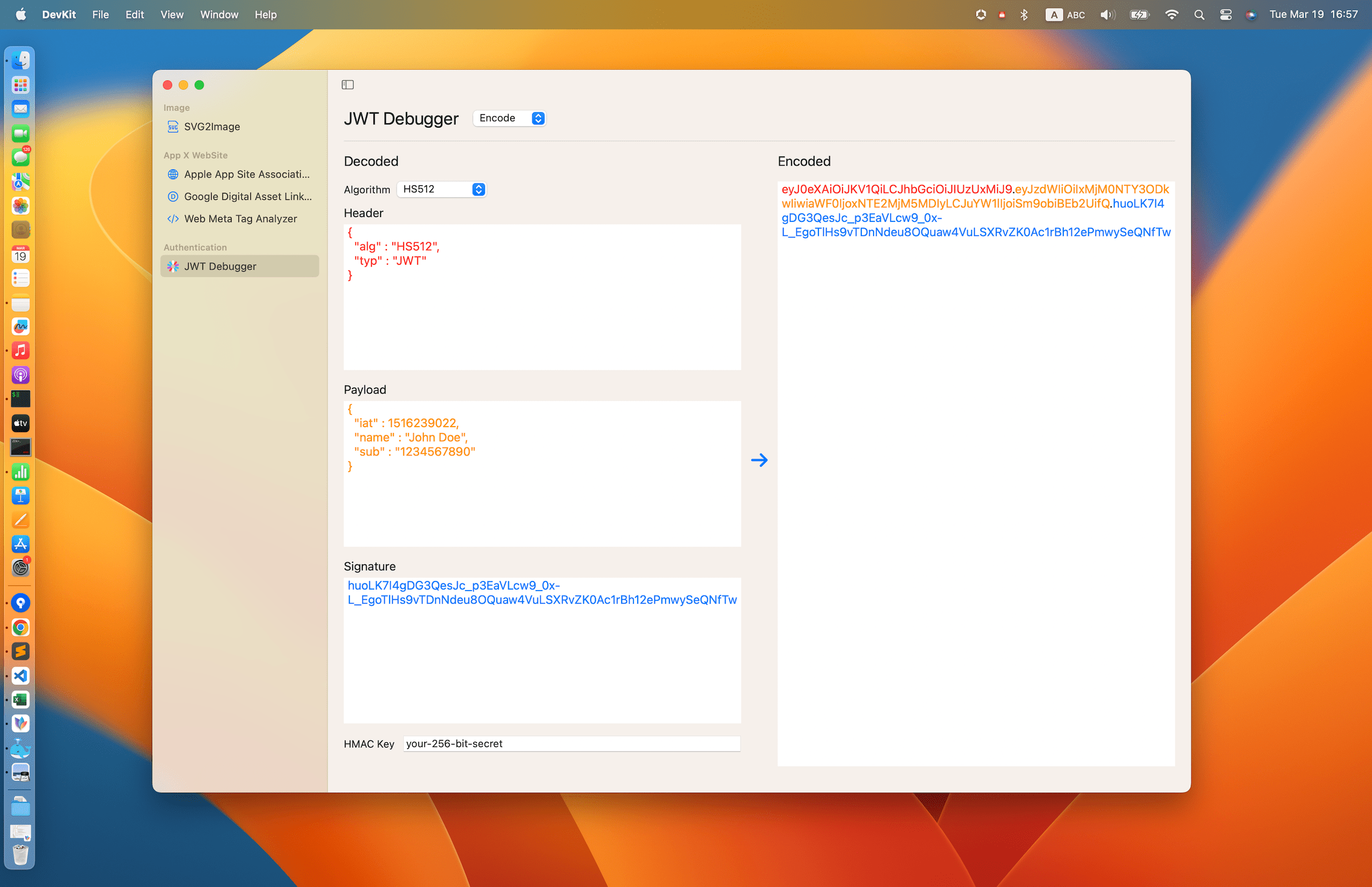Open Pages from the Dock
The image size is (1372, 887).
(21, 520)
